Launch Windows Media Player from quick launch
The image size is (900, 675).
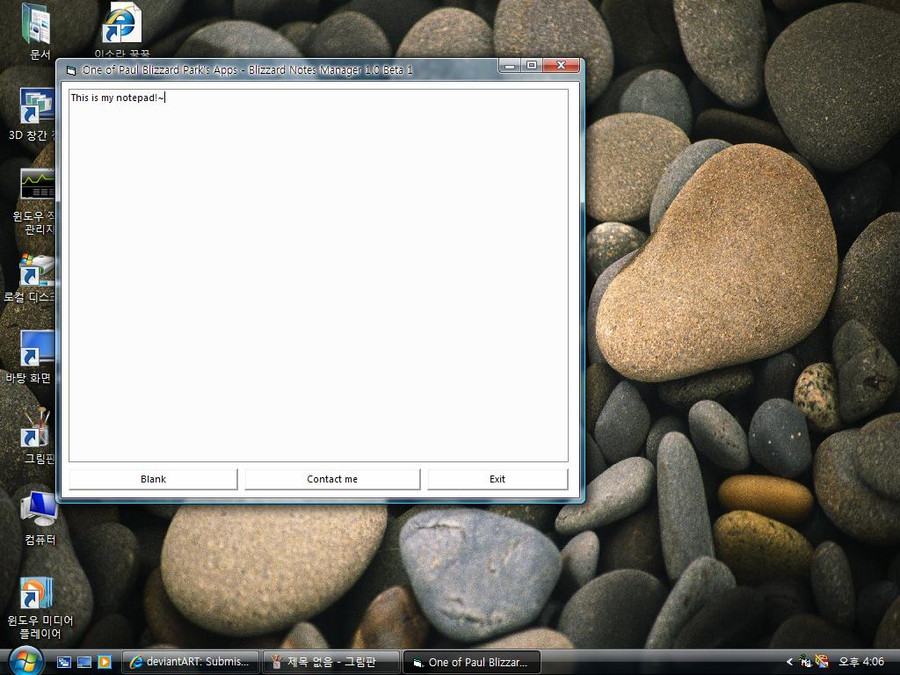coord(104,662)
